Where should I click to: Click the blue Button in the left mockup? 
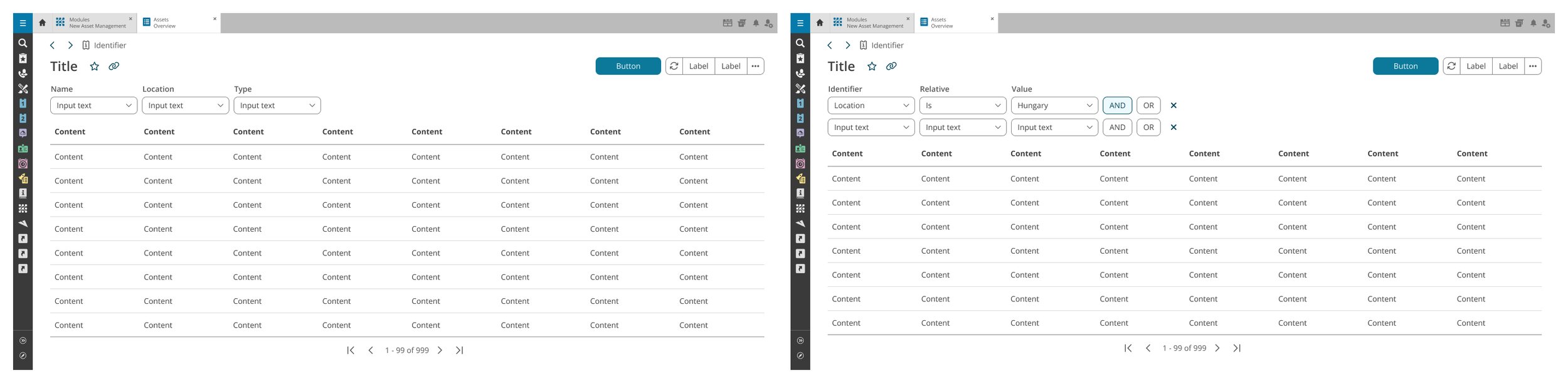(628, 66)
